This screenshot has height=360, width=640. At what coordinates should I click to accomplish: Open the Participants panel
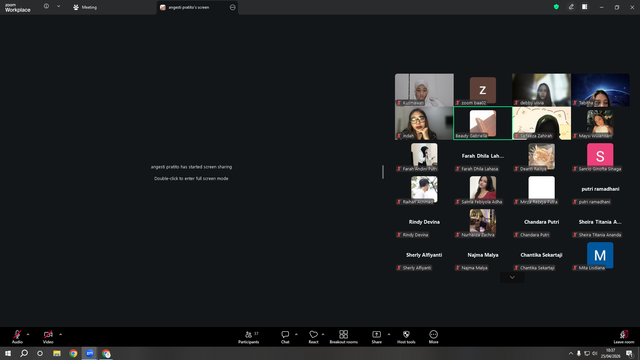pyautogui.click(x=249, y=337)
